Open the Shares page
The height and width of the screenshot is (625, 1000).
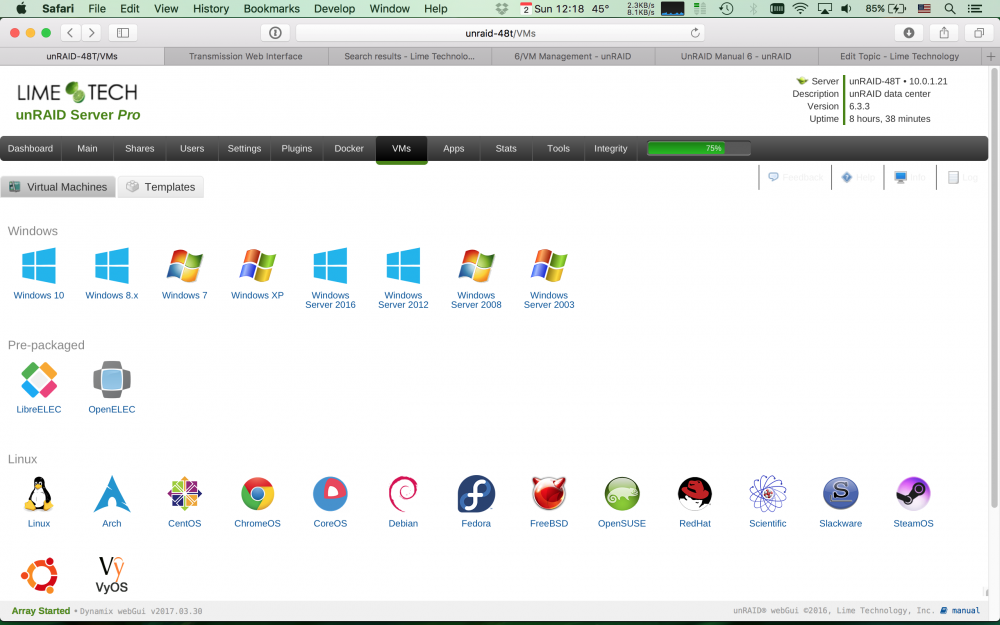click(x=140, y=149)
